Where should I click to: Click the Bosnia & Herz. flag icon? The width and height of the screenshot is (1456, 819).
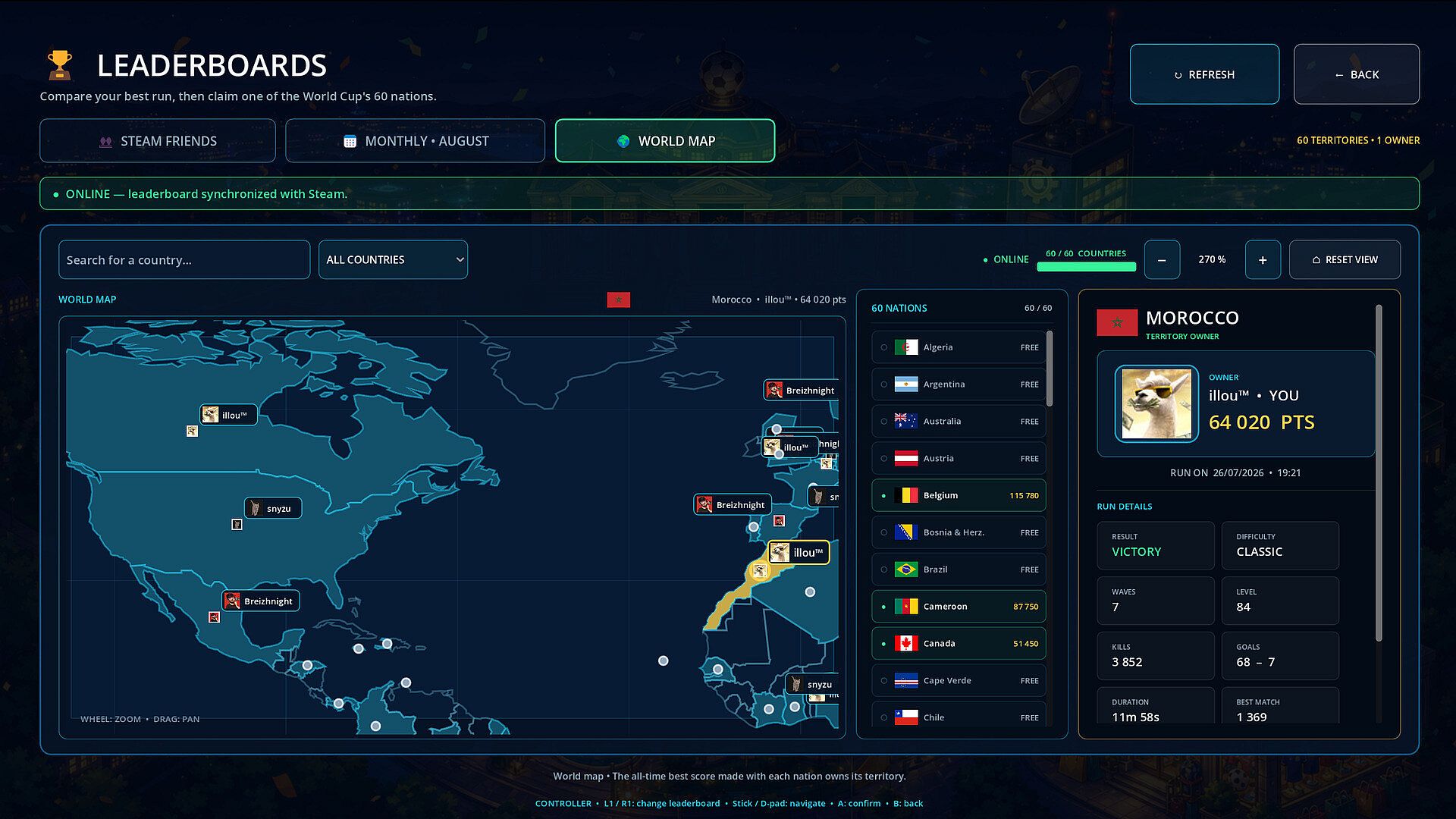tap(906, 532)
